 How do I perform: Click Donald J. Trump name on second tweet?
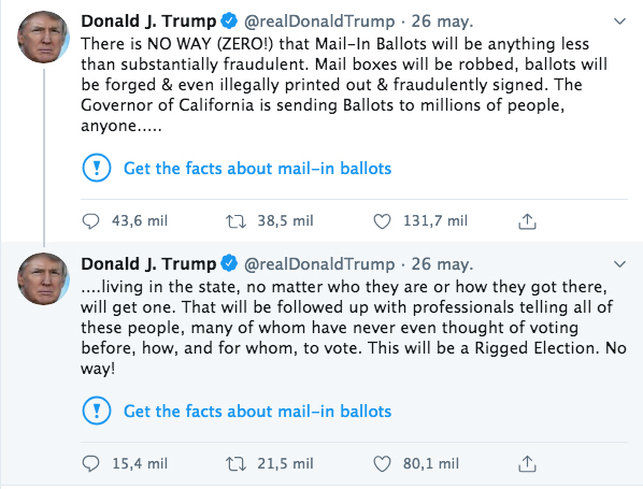tap(147, 264)
